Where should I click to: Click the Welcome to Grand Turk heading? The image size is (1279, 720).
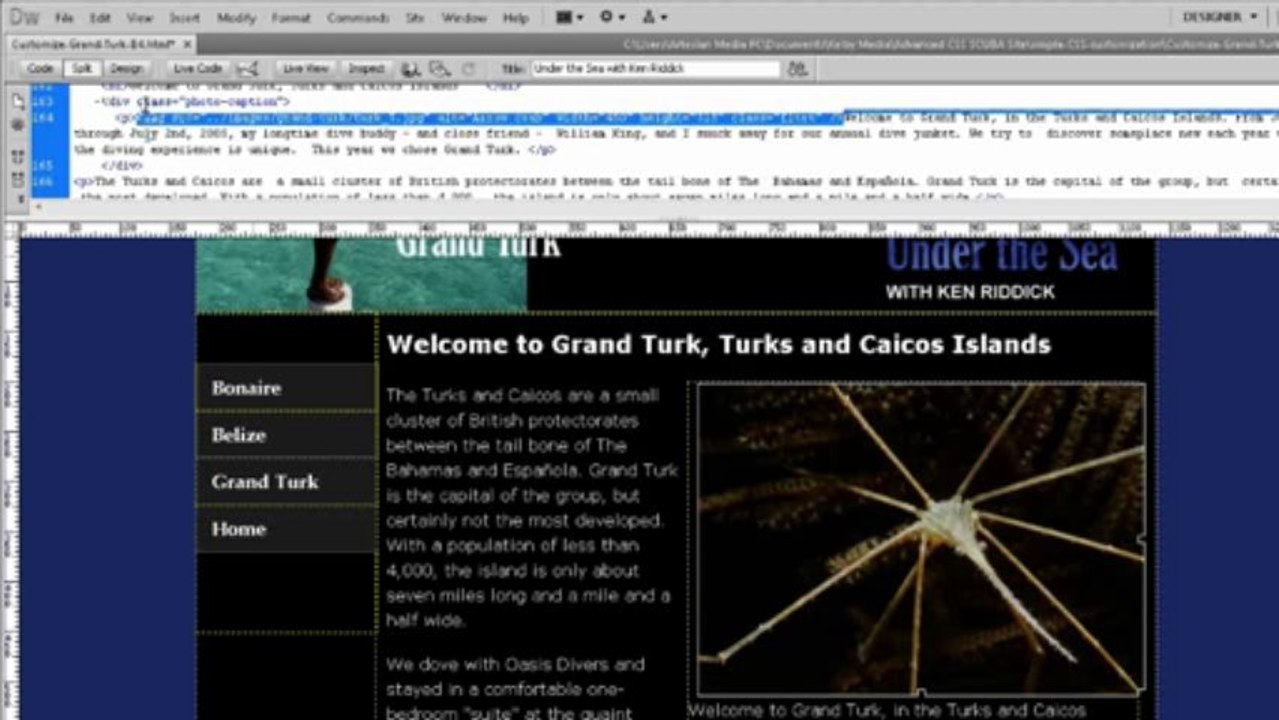(718, 345)
